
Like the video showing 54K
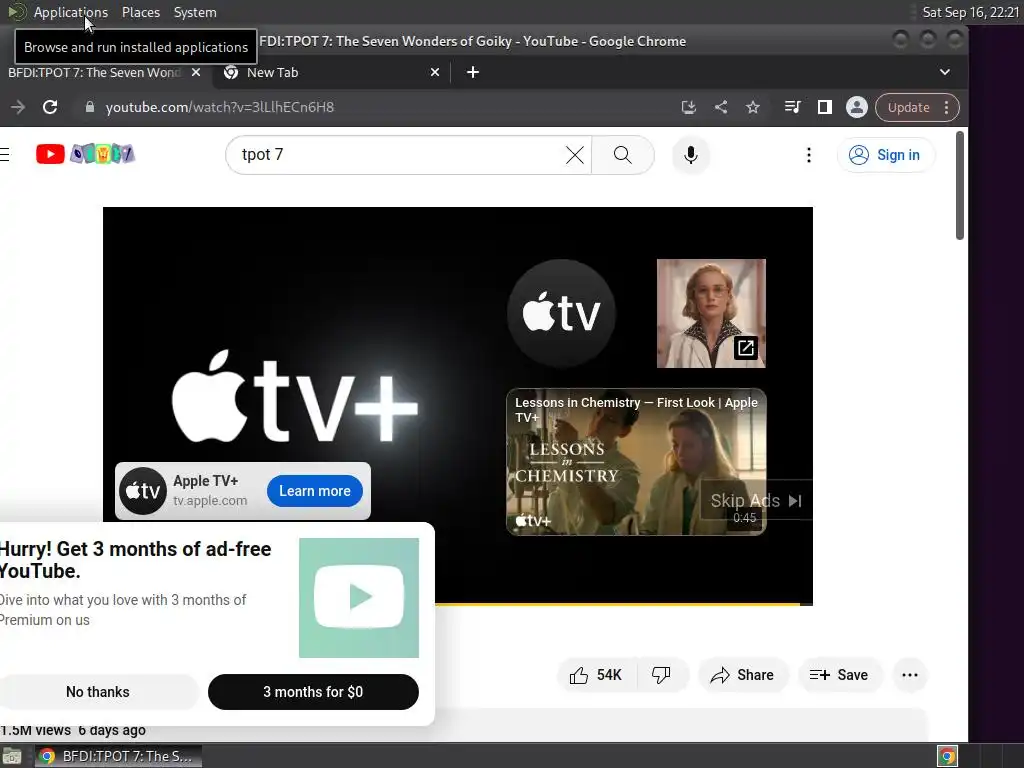click(x=596, y=675)
